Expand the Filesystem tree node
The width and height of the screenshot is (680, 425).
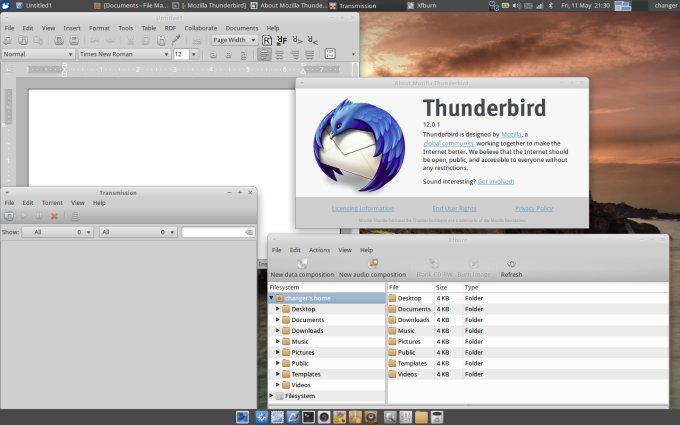(272, 396)
